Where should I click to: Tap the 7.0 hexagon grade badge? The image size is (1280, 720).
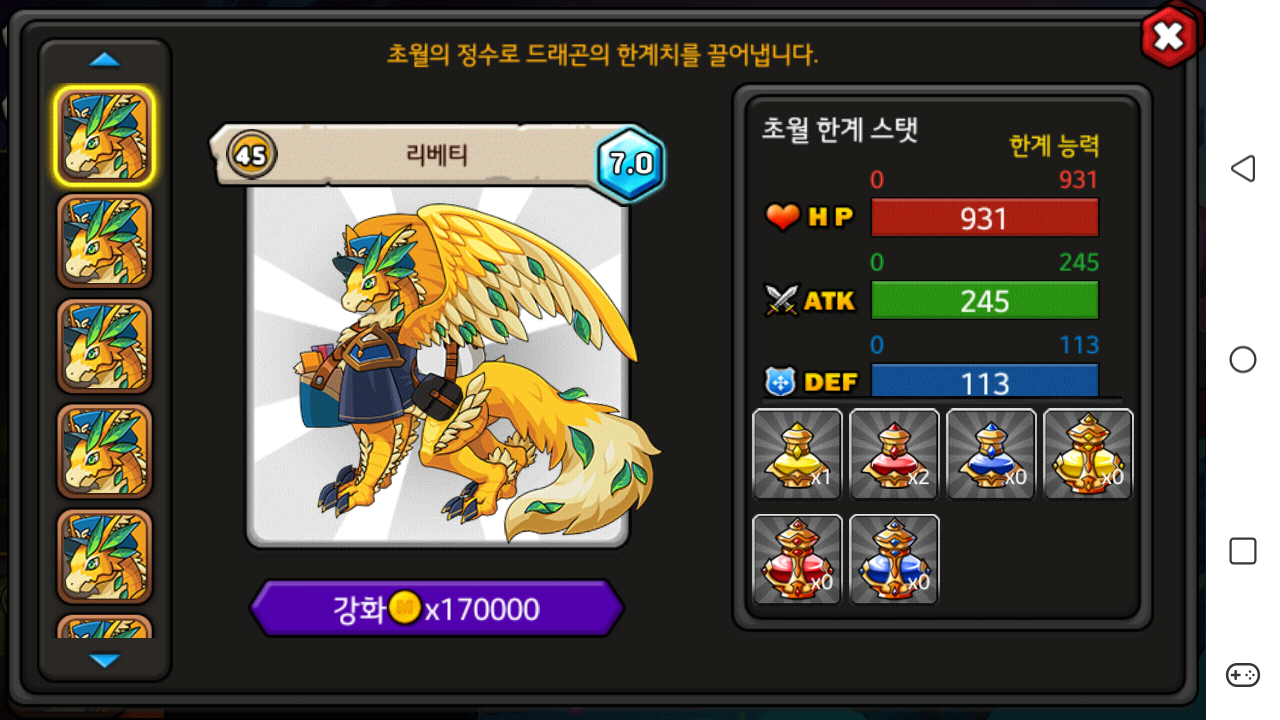point(631,163)
